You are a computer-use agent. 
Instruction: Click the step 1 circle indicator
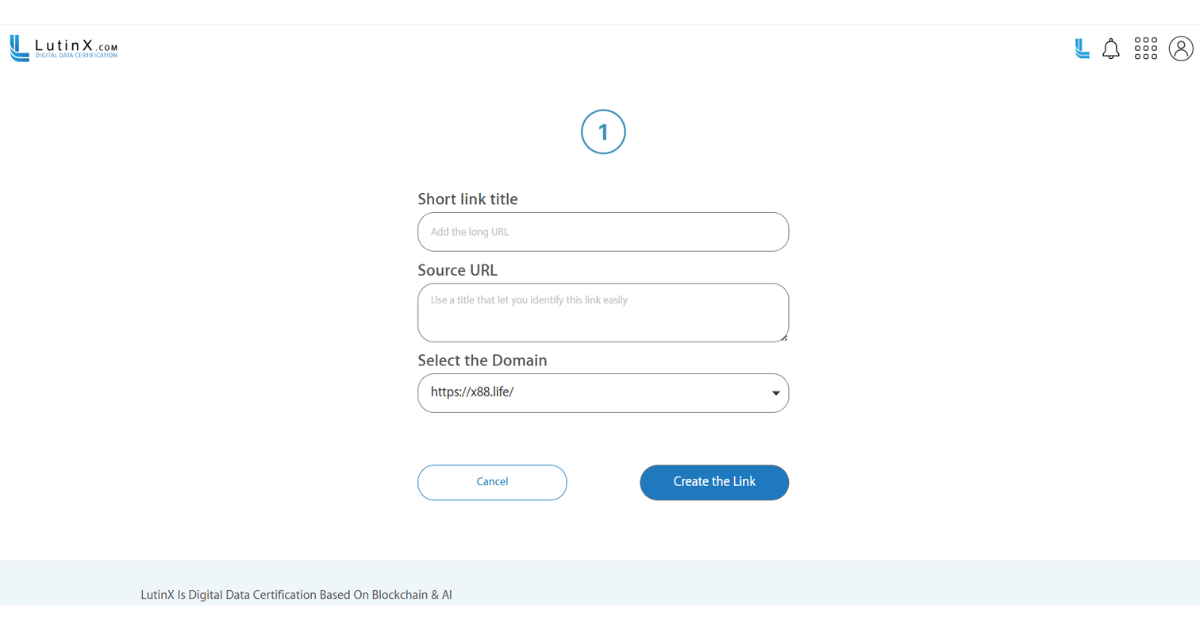(603, 132)
